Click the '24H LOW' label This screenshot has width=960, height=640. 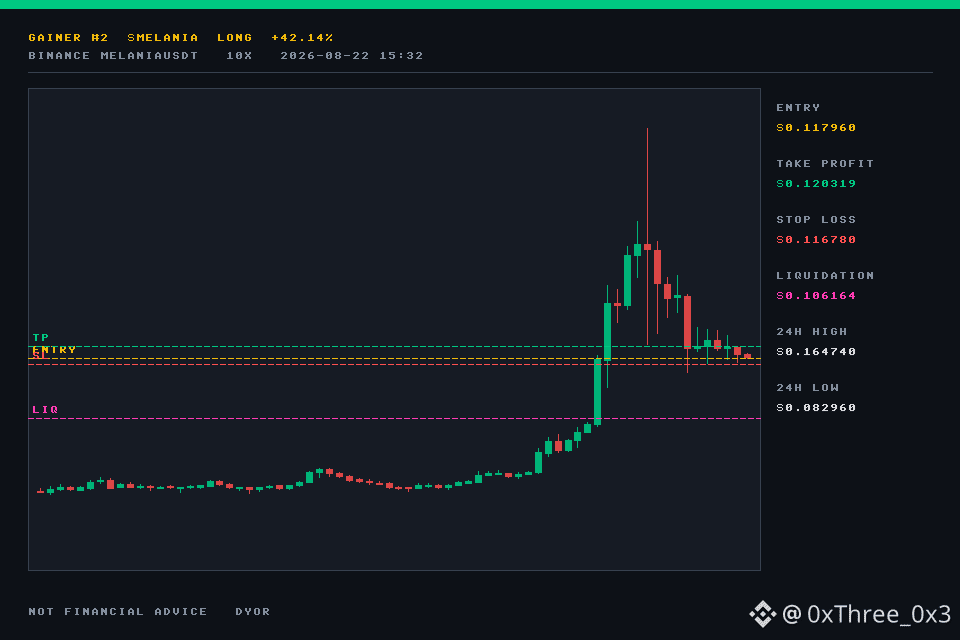808,388
